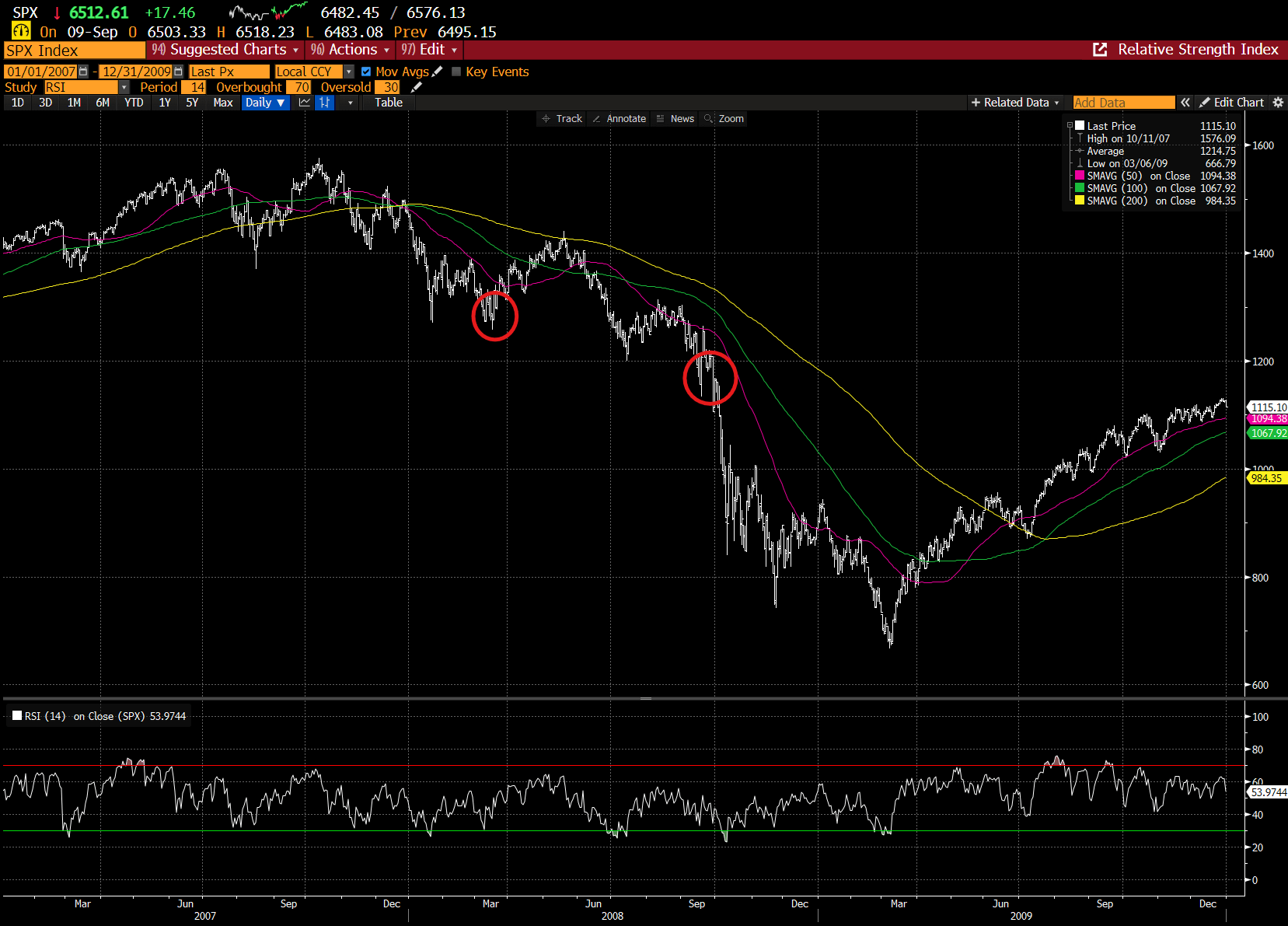Activate the Annotate drawing tool
This screenshot has height=926, width=1288.
[619, 119]
